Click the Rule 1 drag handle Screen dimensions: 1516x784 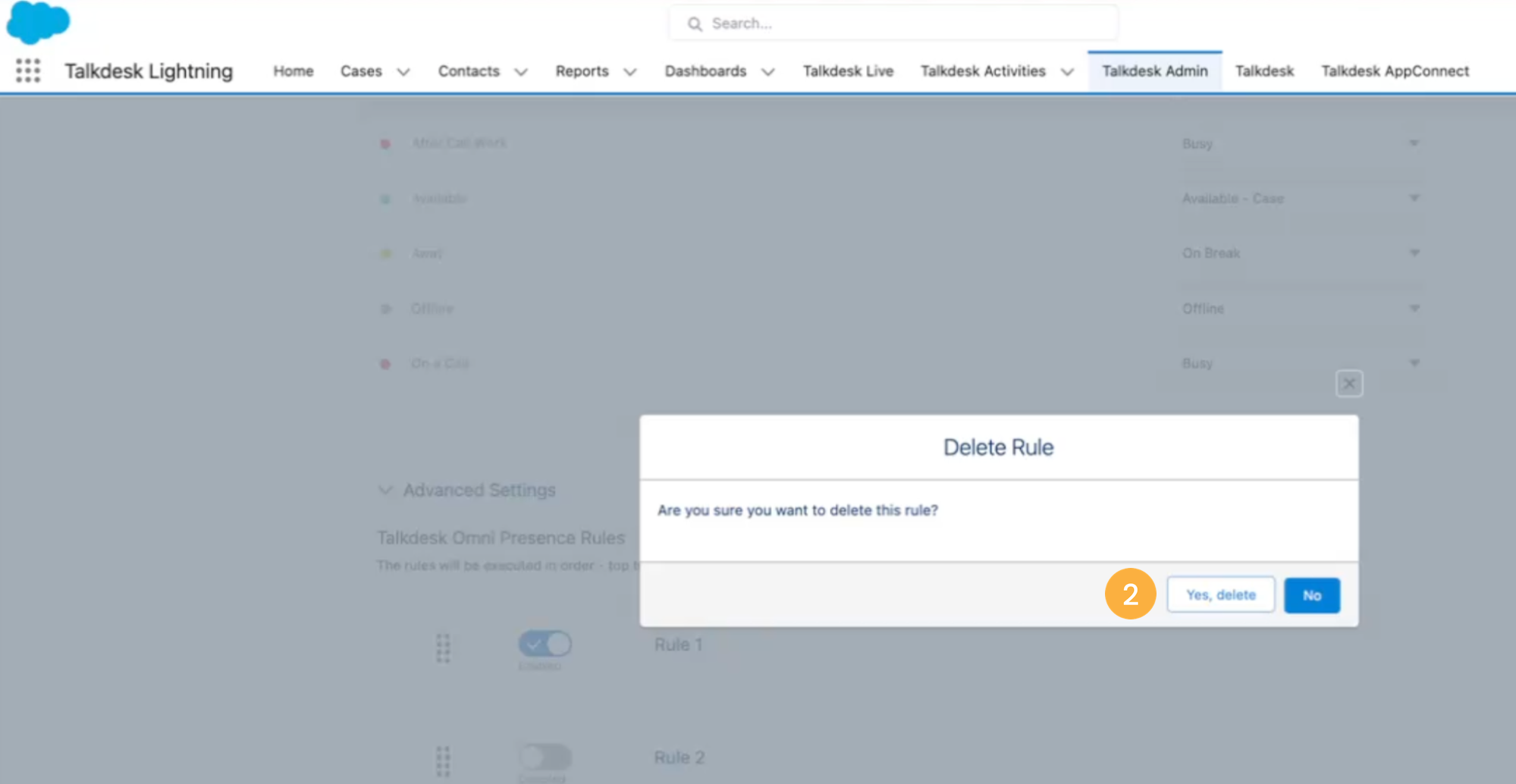(x=443, y=648)
